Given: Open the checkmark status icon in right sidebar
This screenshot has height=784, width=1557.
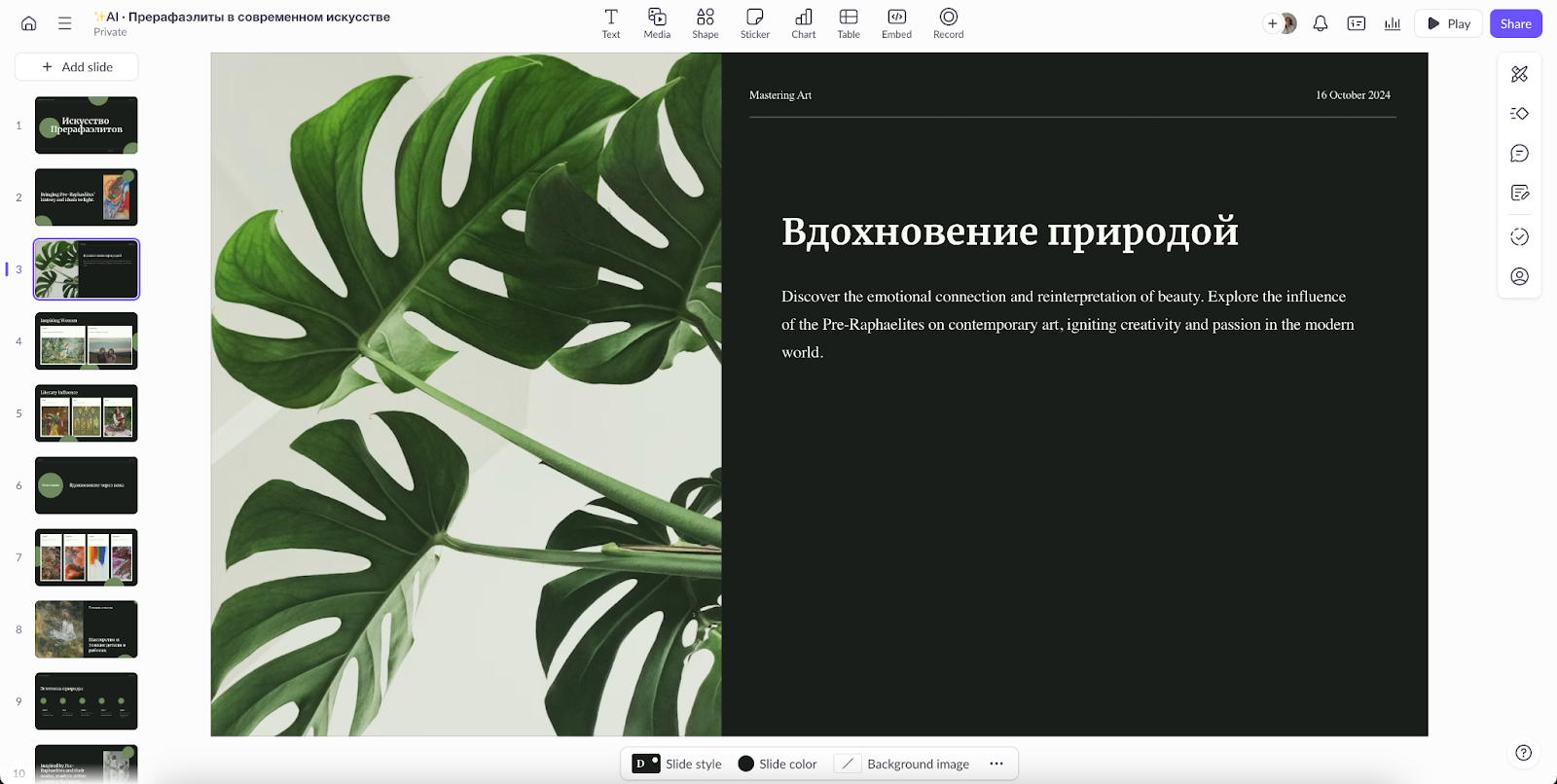Looking at the screenshot, I should click(x=1520, y=237).
